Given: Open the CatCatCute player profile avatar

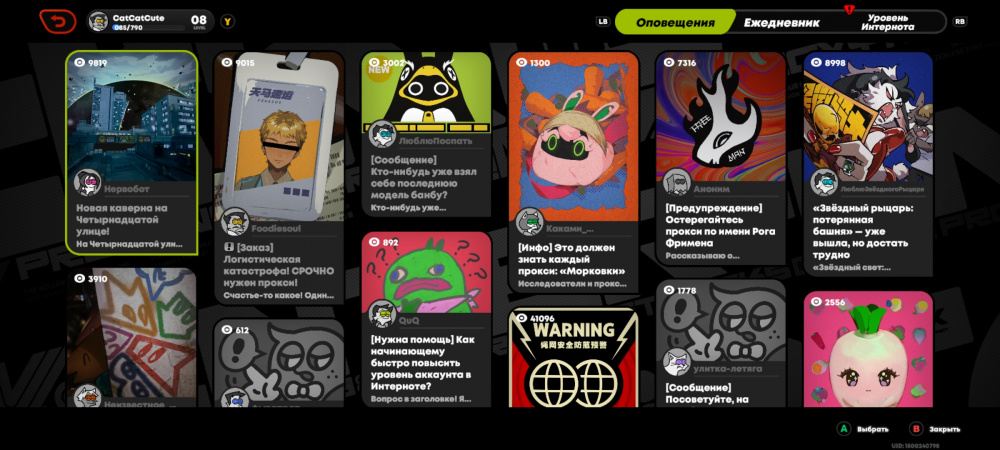Looking at the screenshot, I should point(98,22).
